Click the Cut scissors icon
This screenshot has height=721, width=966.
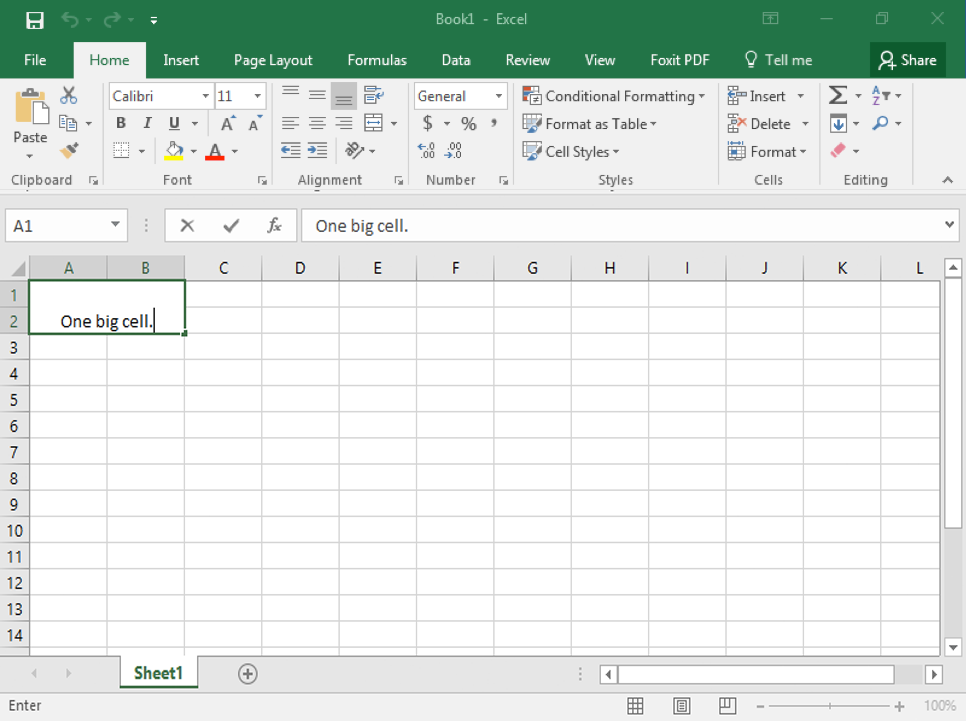pos(69,96)
